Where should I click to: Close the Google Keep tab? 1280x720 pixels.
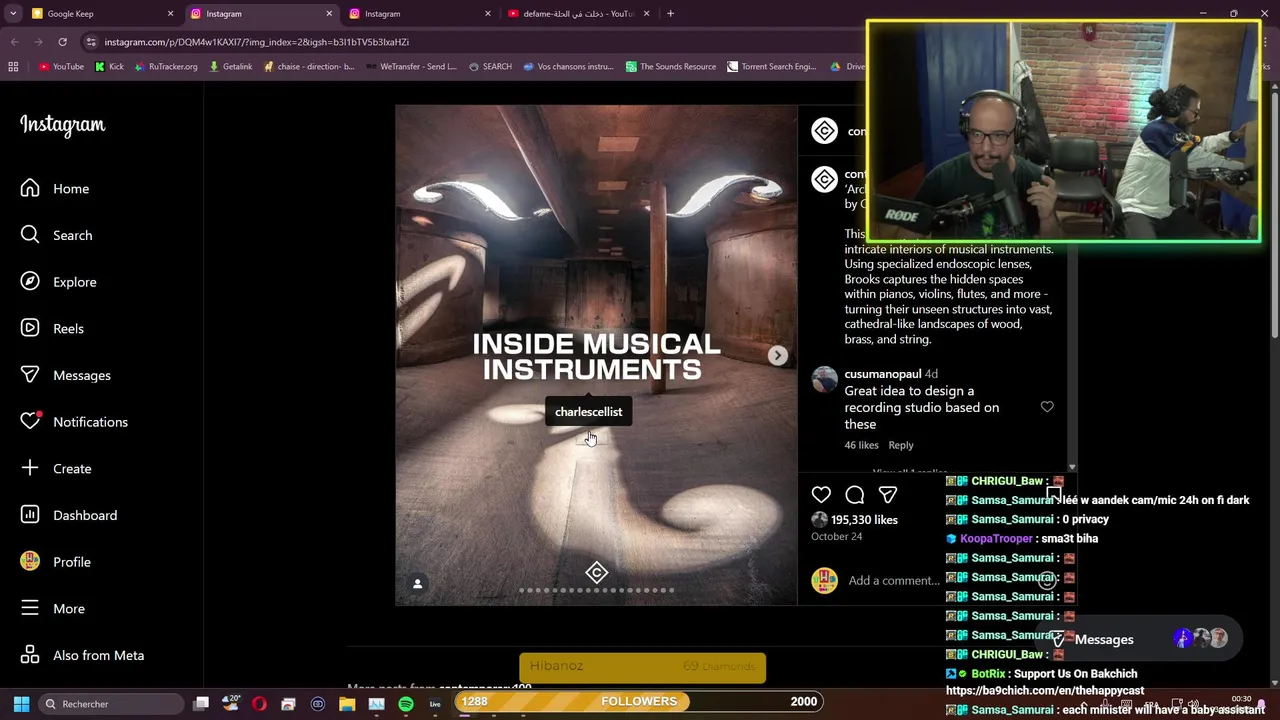click(170, 14)
